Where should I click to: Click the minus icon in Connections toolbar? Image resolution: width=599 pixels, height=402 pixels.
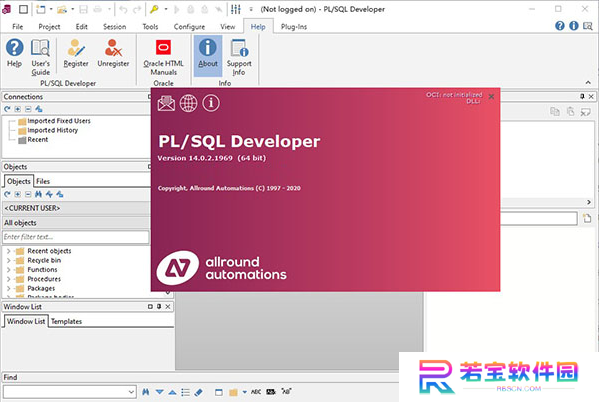(x=28, y=109)
